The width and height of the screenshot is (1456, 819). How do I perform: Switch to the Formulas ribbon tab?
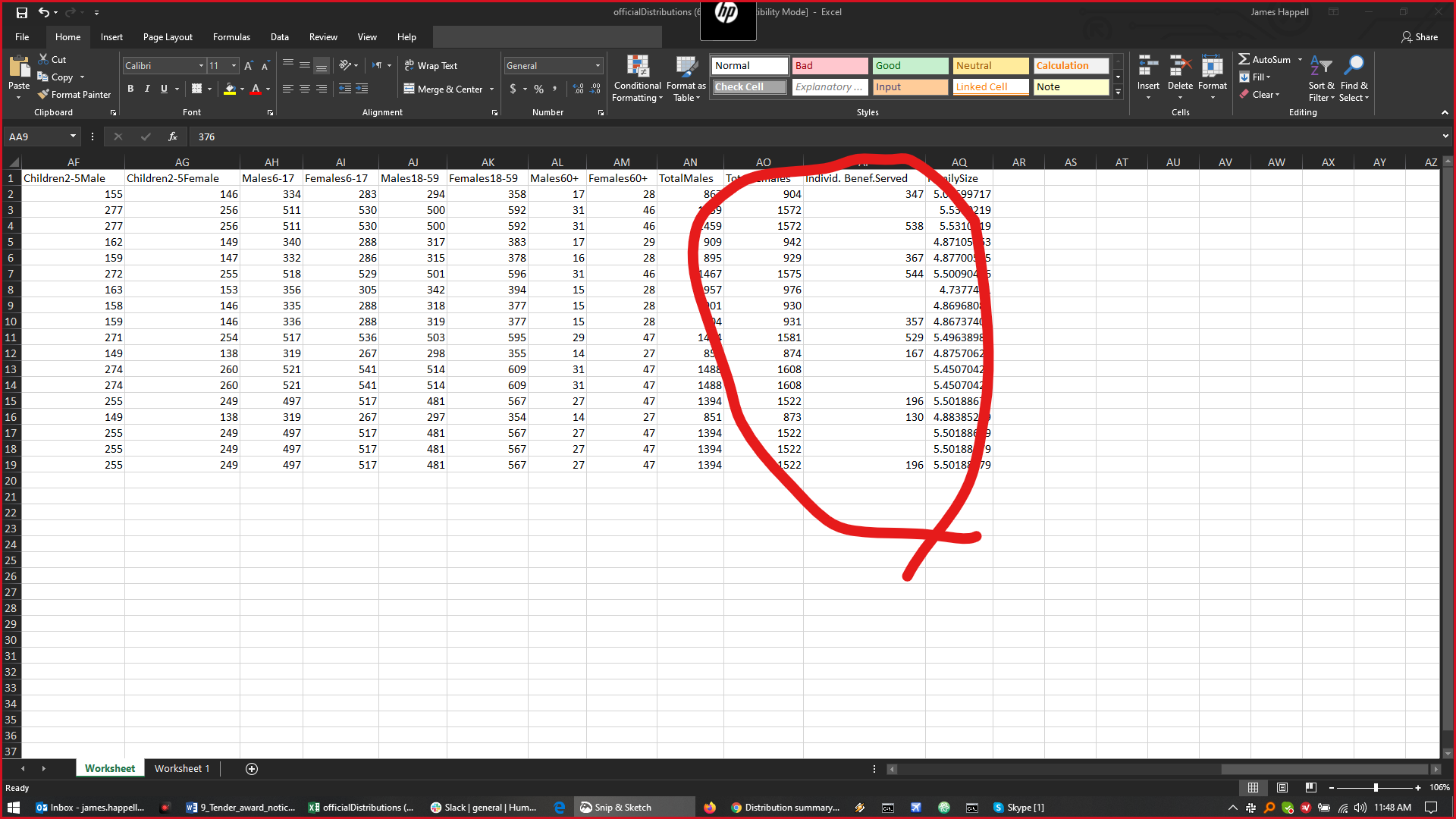[231, 36]
